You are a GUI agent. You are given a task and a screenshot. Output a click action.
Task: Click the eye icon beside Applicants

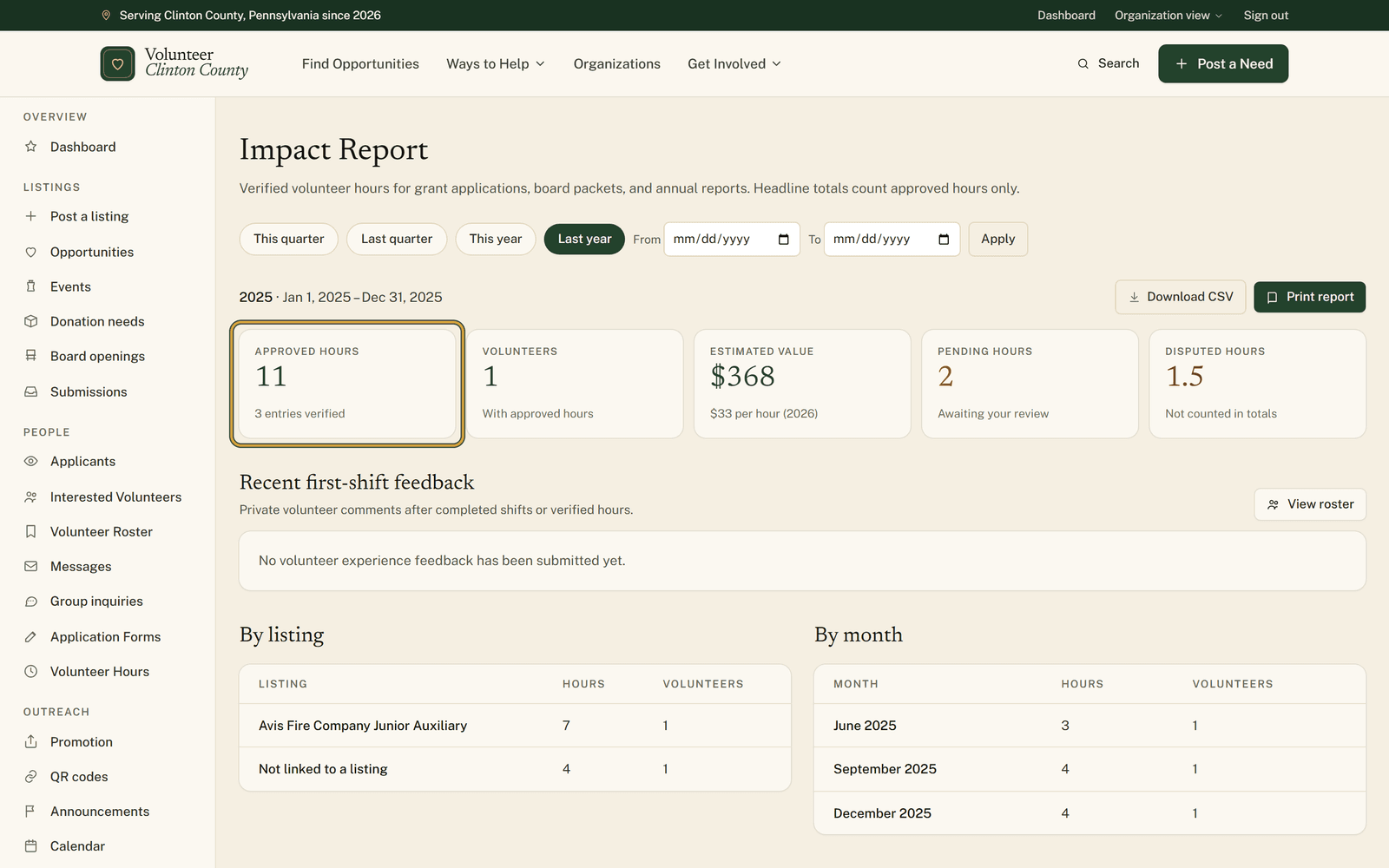click(31, 461)
